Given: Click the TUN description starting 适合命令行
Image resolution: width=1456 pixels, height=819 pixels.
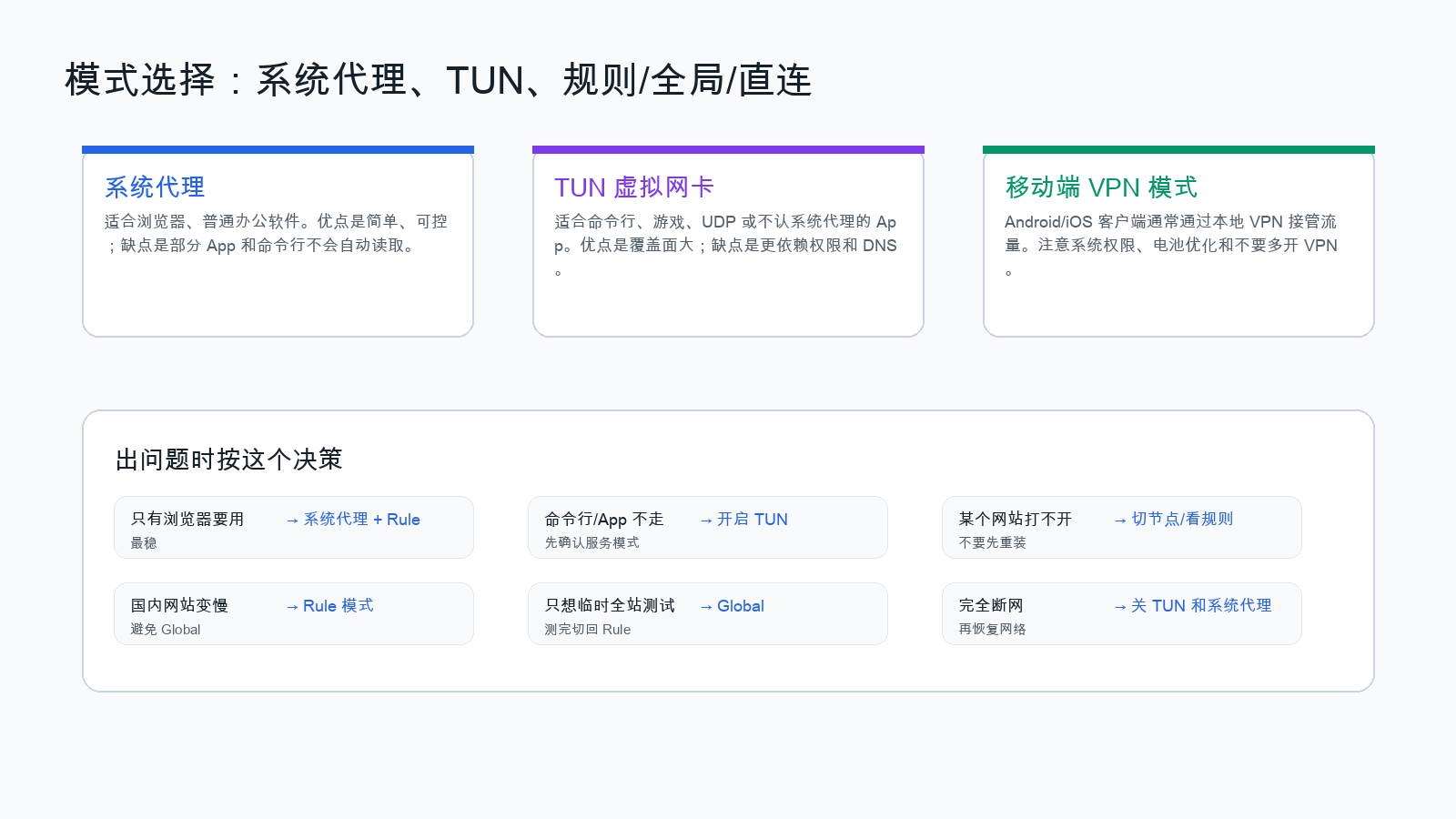Looking at the screenshot, I should click(x=726, y=246).
